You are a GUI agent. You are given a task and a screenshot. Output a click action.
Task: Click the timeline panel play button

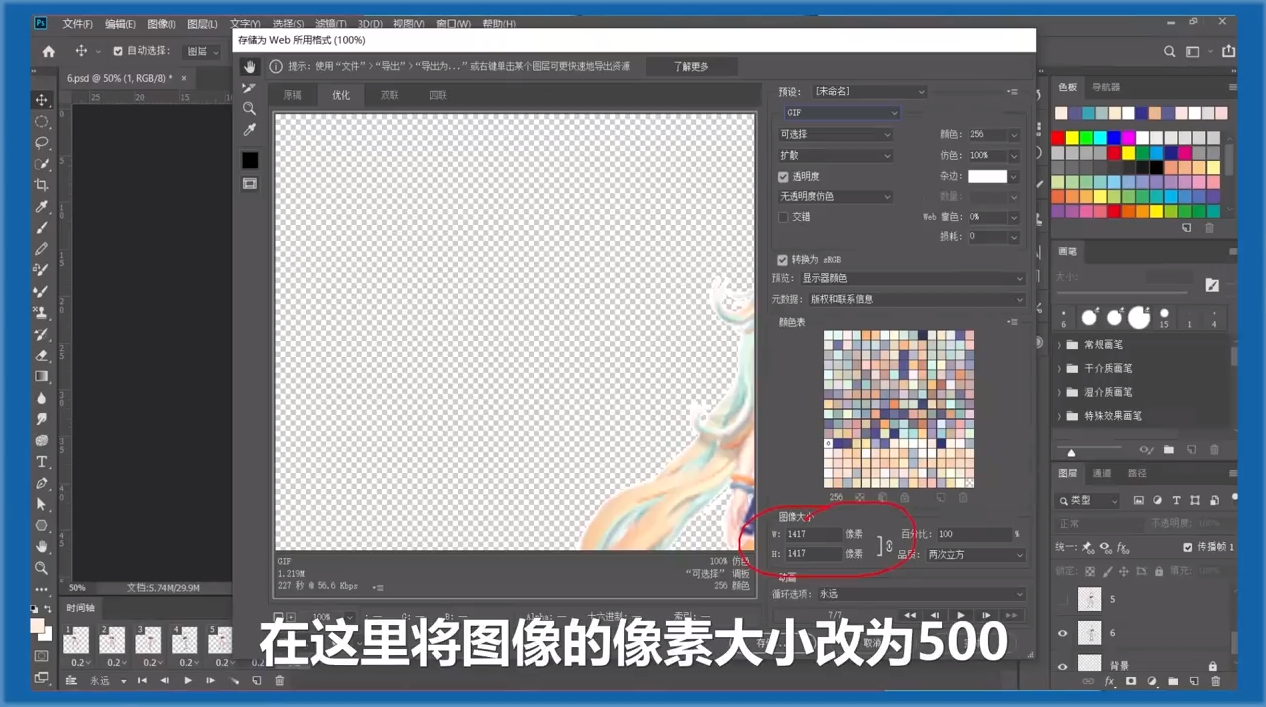[x=188, y=681]
